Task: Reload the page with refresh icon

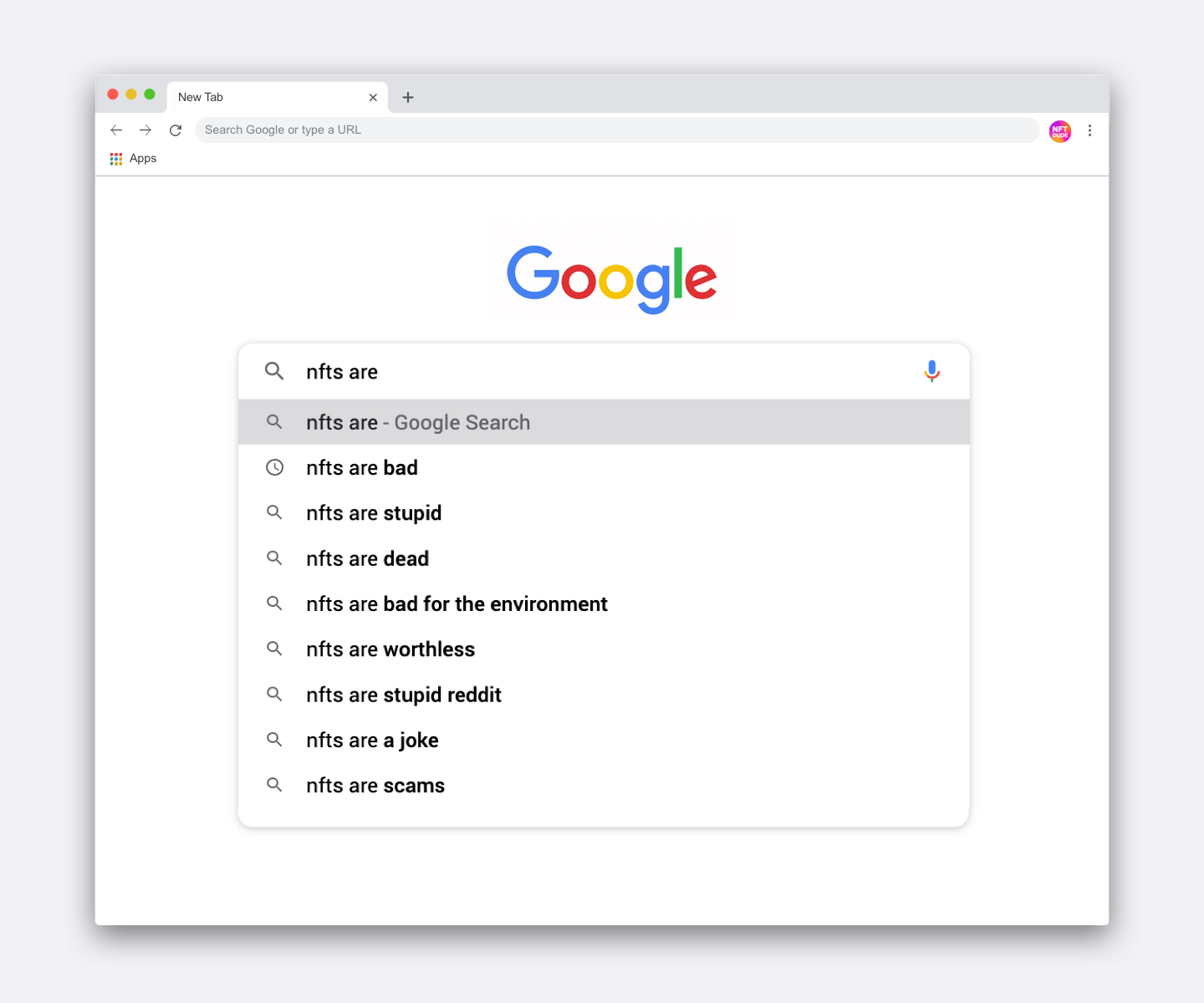Action: 176,130
